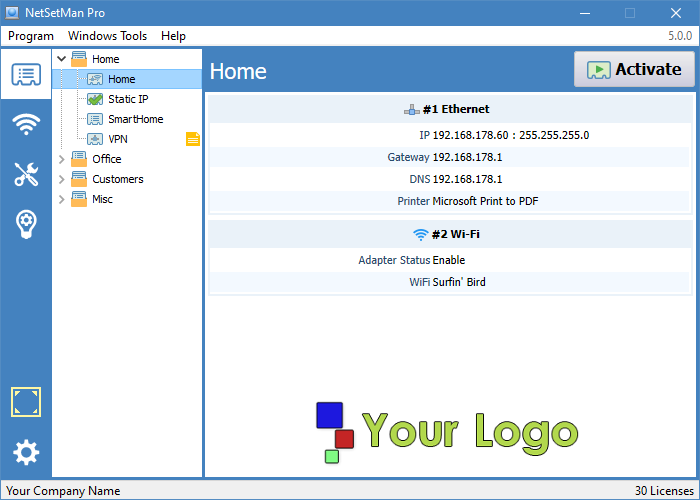Close the NetSetMan Pro window

coord(676,13)
